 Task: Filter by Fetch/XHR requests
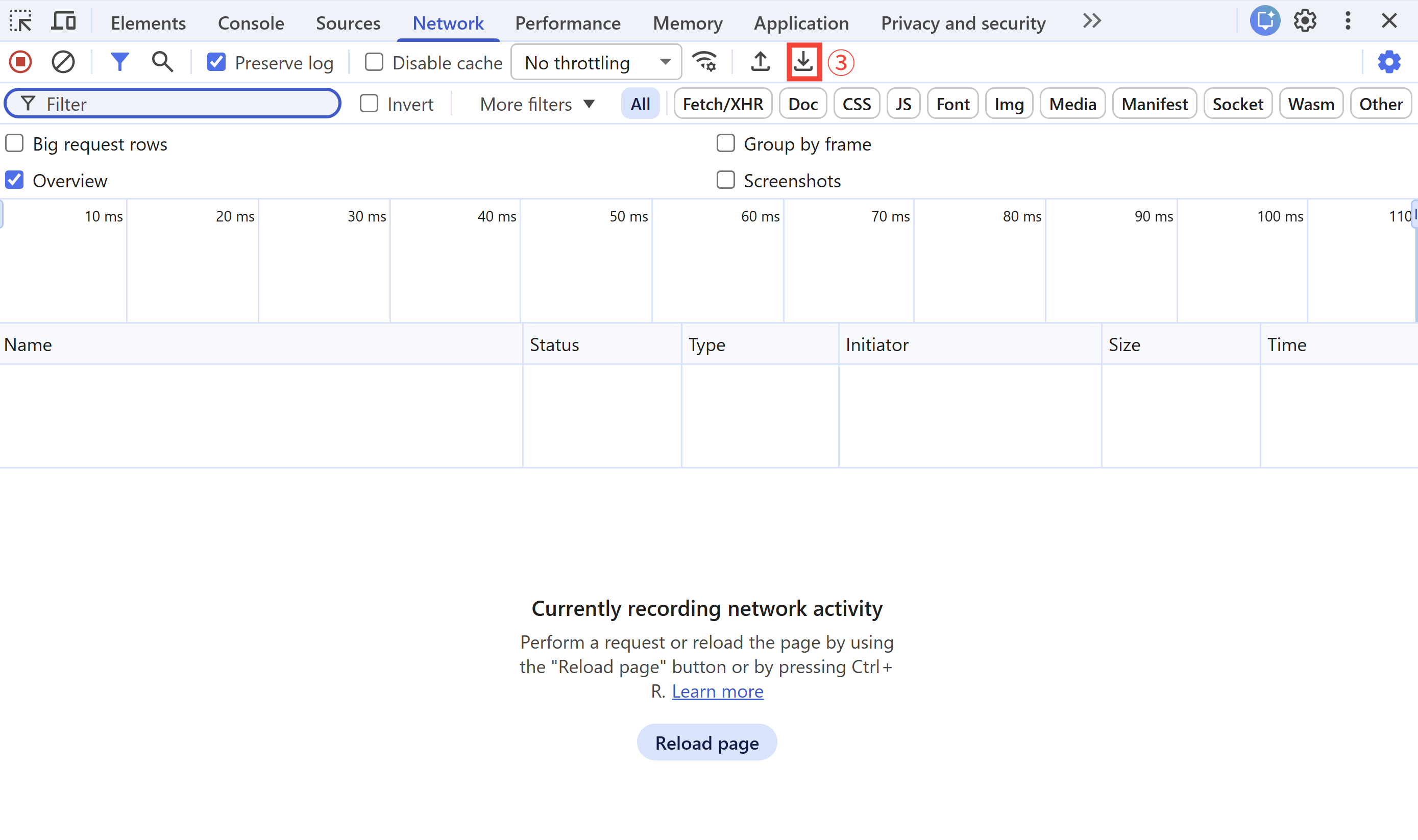coord(723,104)
